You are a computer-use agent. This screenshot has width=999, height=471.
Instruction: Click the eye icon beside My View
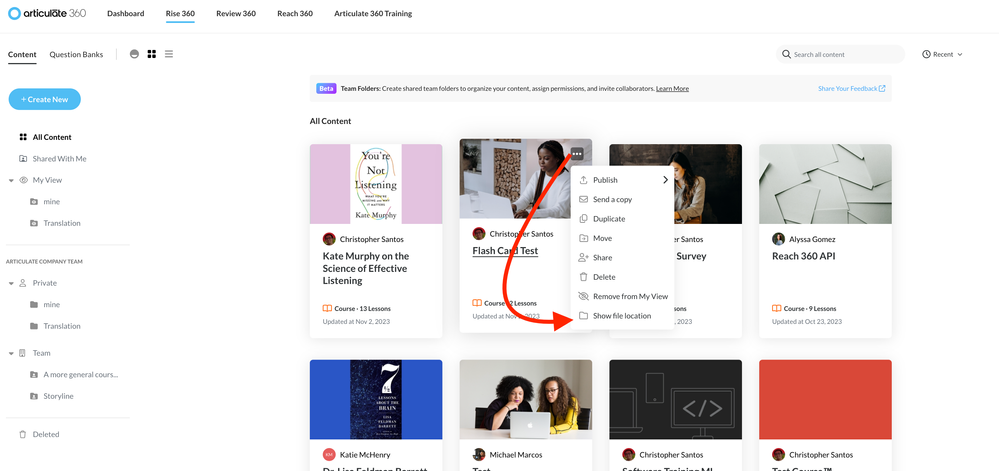(x=24, y=180)
